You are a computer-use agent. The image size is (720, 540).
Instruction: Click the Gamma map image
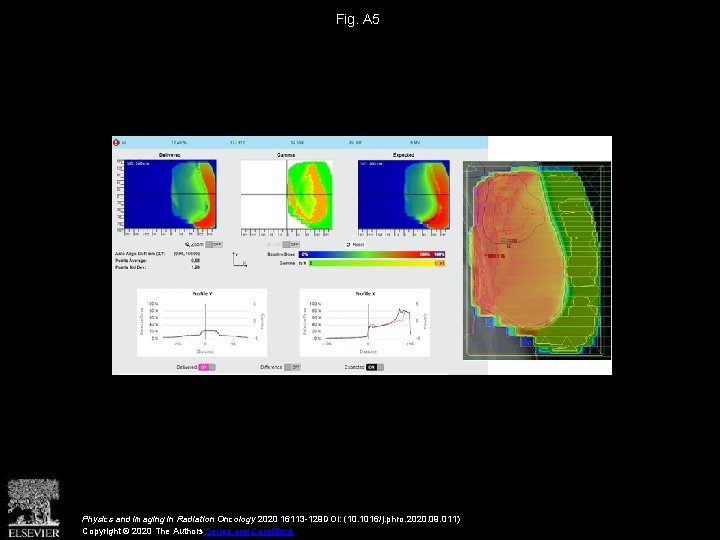[x=287, y=195]
